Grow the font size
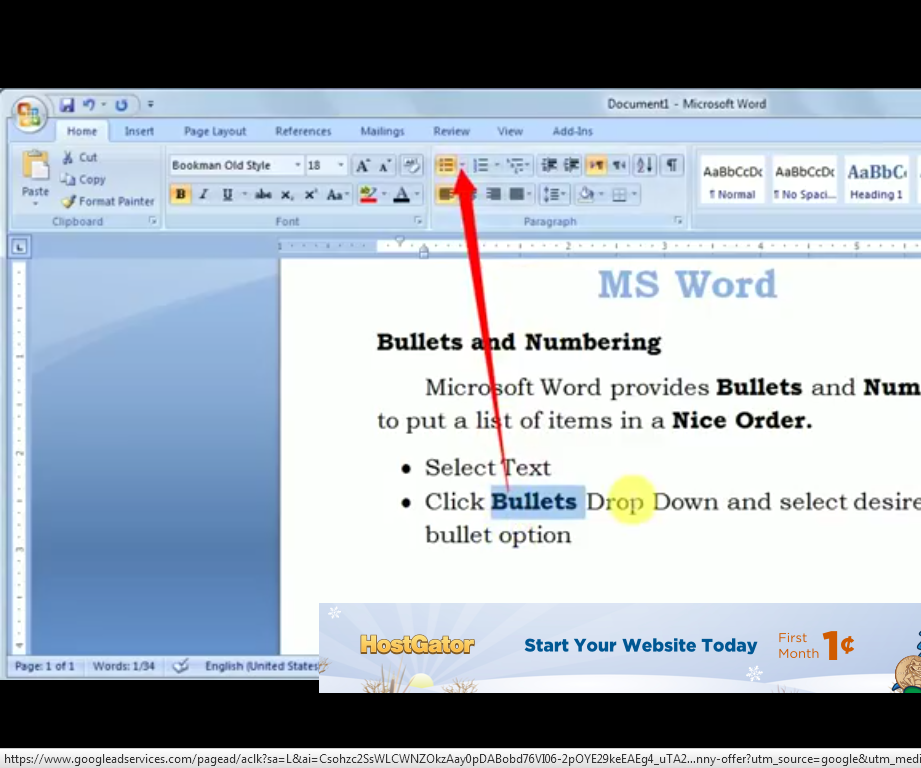Viewport: 921px width, 768px height. point(362,166)
